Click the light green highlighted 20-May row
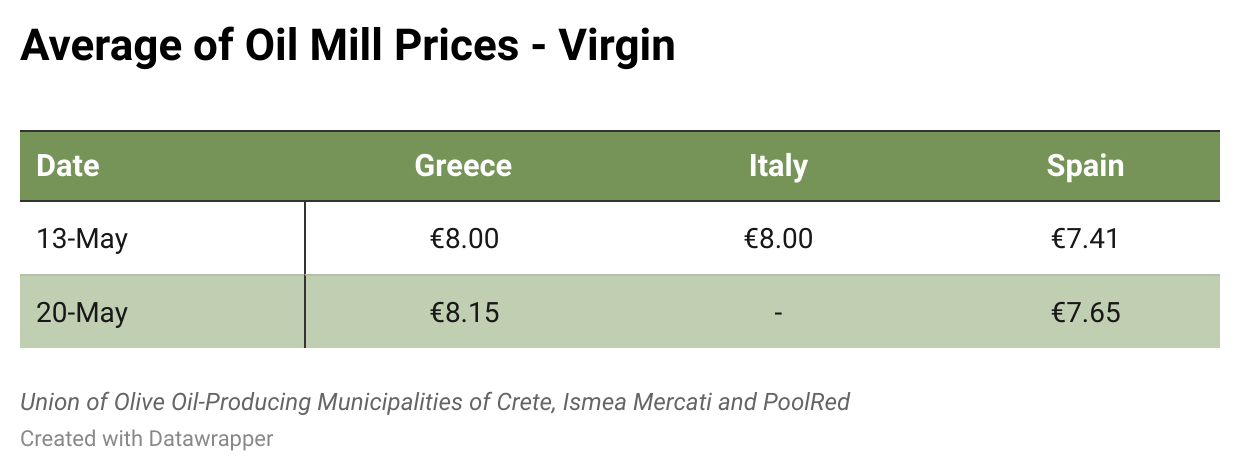The width and height of the screenshot is (1240, 472). pos(620,313)
